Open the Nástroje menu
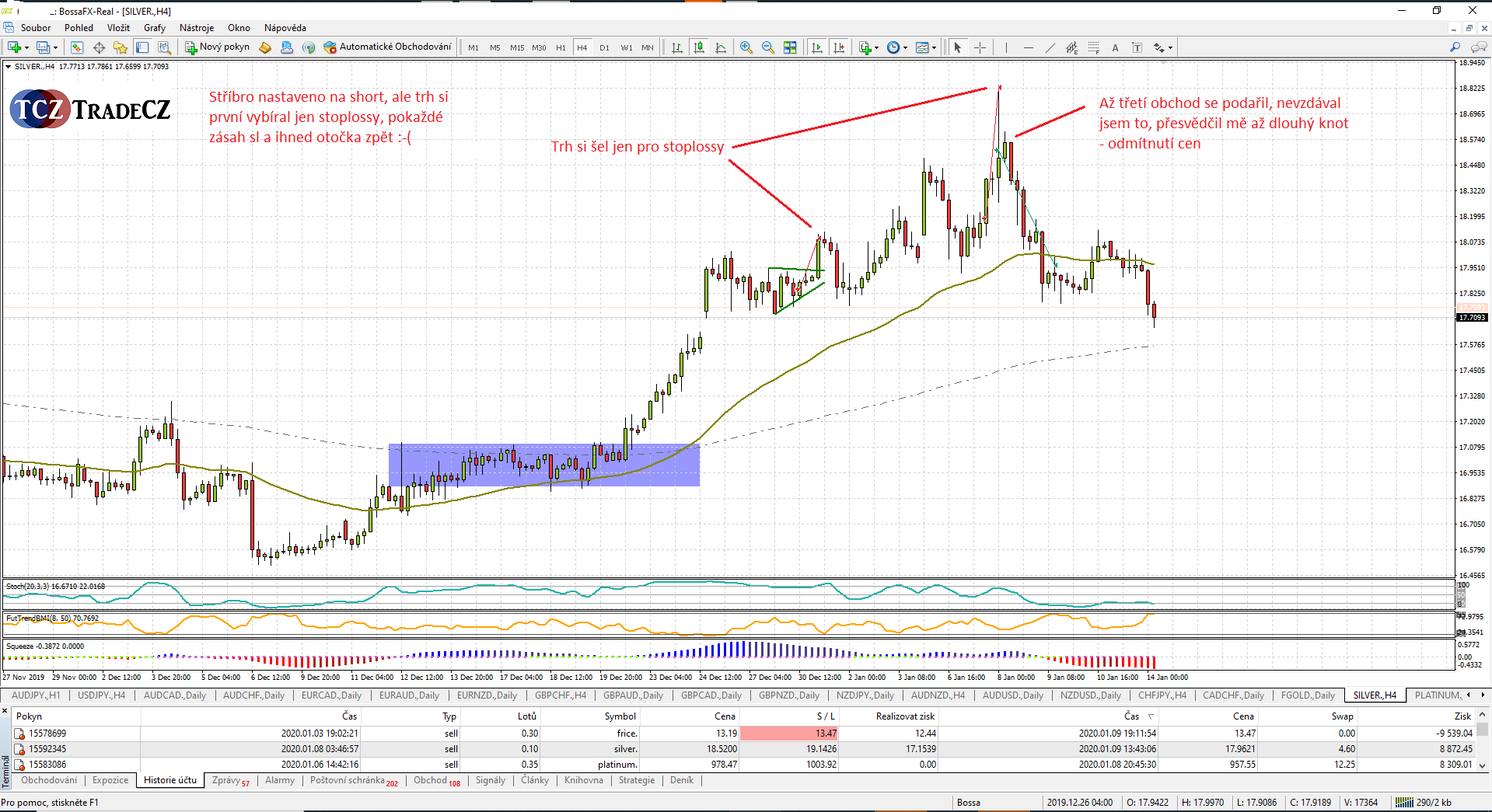Viewport: 1492px width, 812px height. pyautogui.click(x=197, y=28)
